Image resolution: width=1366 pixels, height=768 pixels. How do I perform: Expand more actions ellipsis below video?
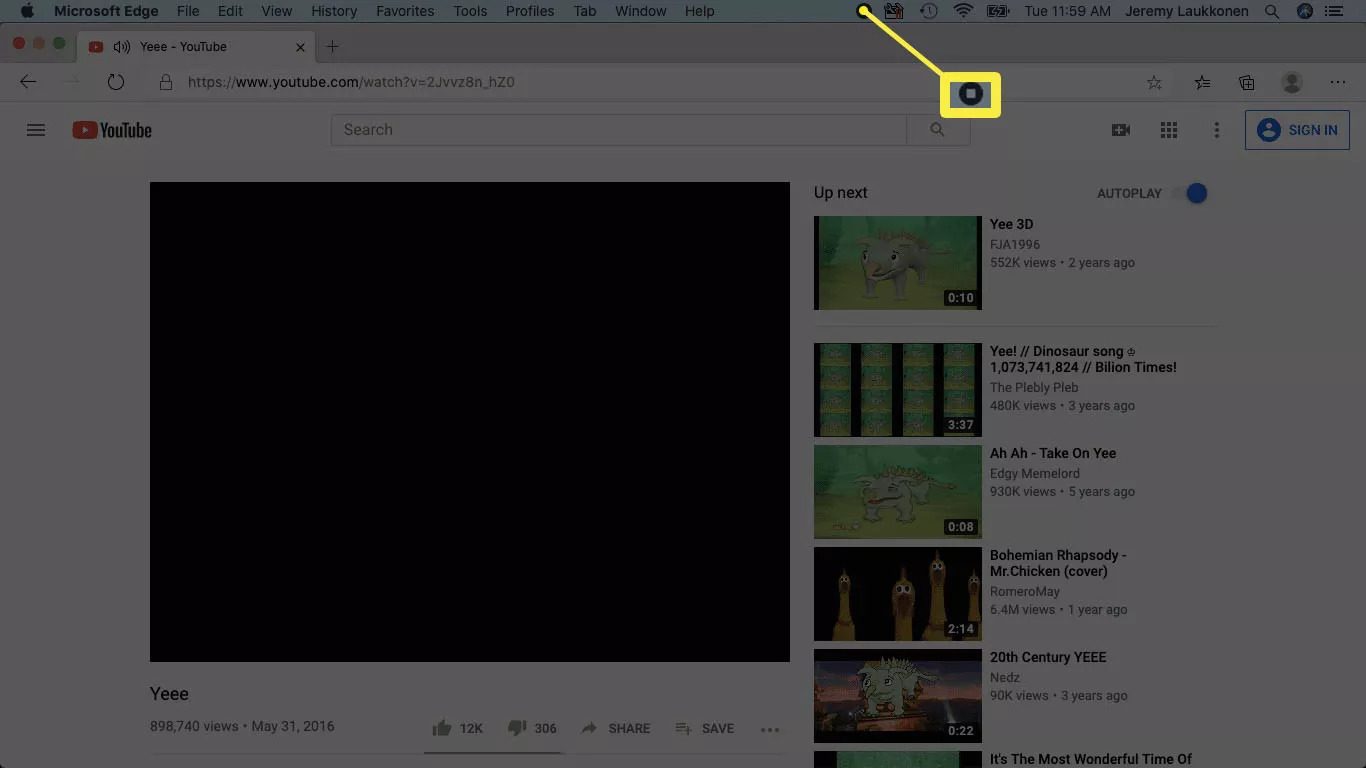pyautogui.click(x=769, y=730)
